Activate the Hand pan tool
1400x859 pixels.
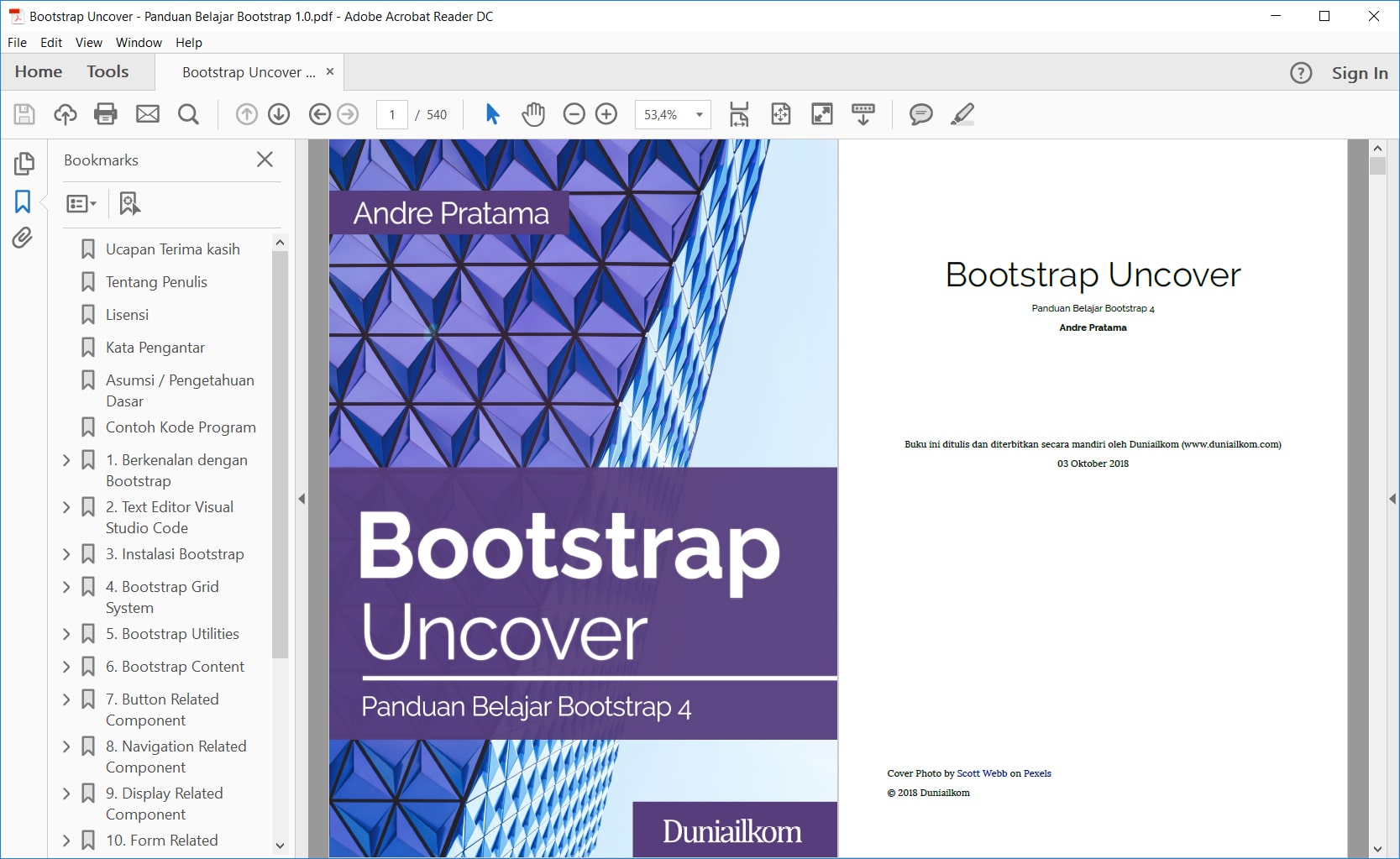(533, 114)
